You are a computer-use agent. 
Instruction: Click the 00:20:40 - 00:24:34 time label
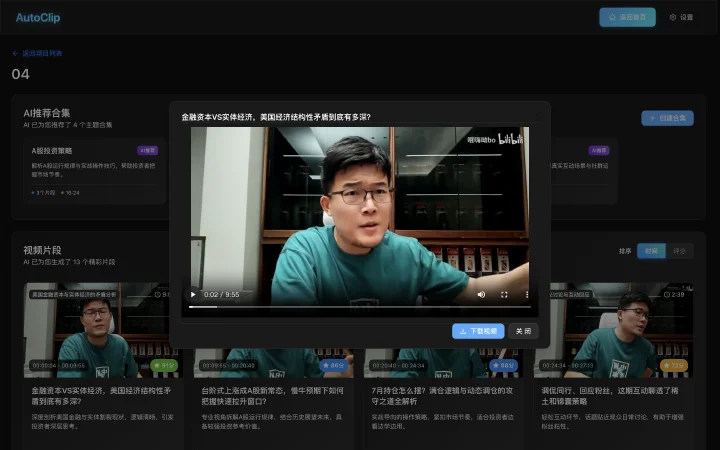(x=398, y=366)
